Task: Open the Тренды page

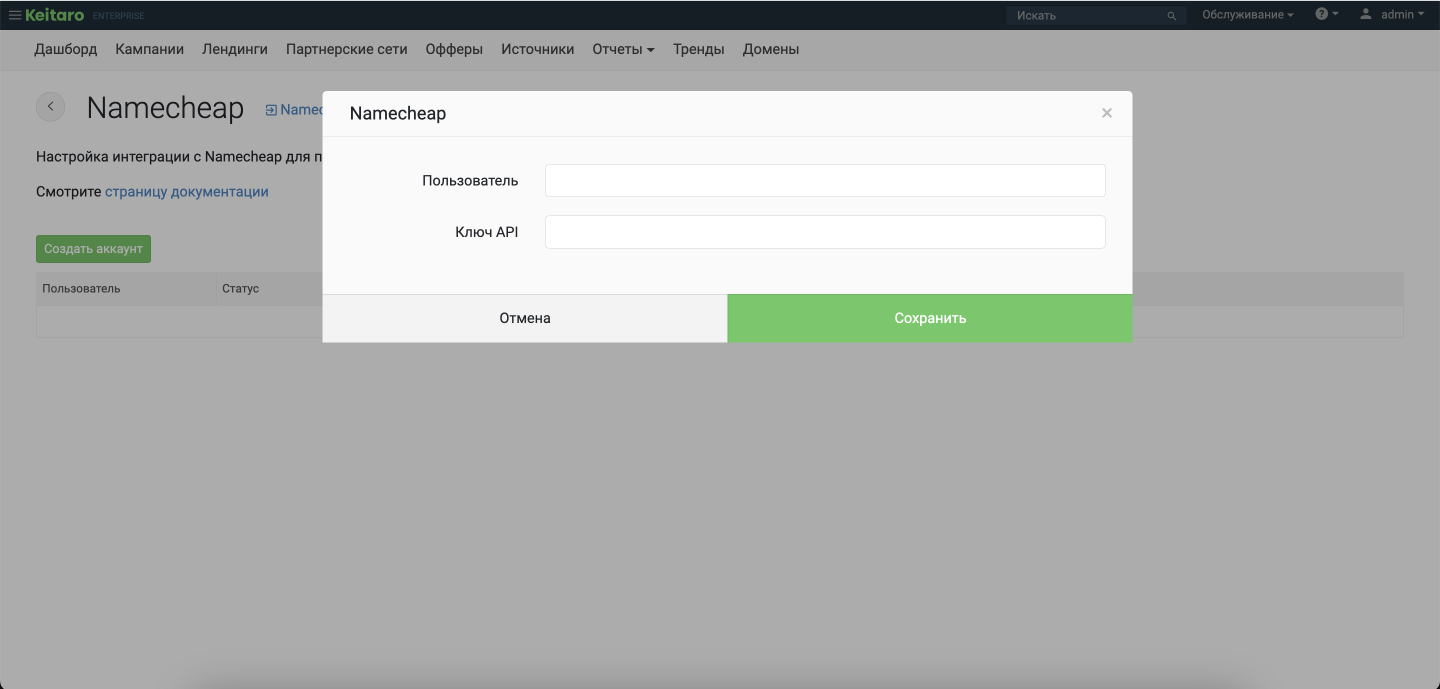Action: coord(699,49)
